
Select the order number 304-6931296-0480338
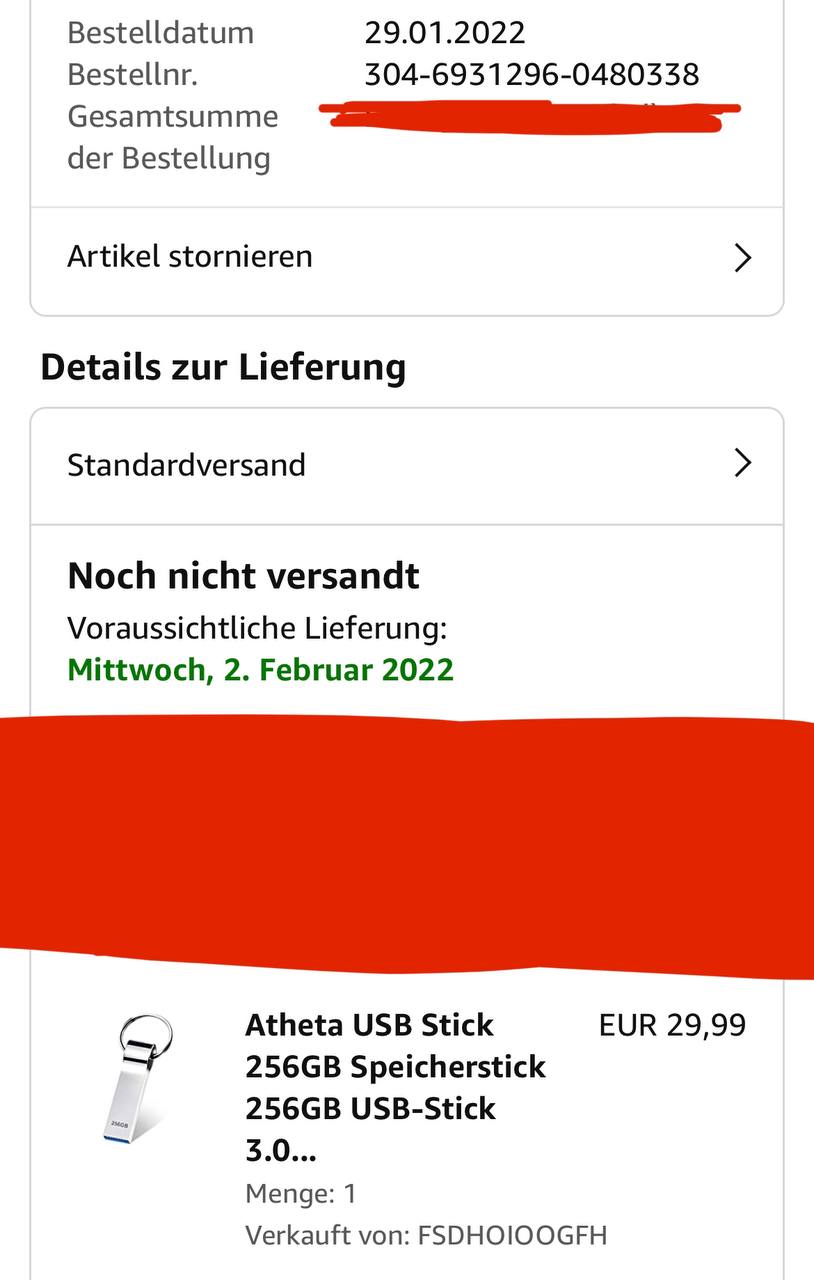[531, 75]
